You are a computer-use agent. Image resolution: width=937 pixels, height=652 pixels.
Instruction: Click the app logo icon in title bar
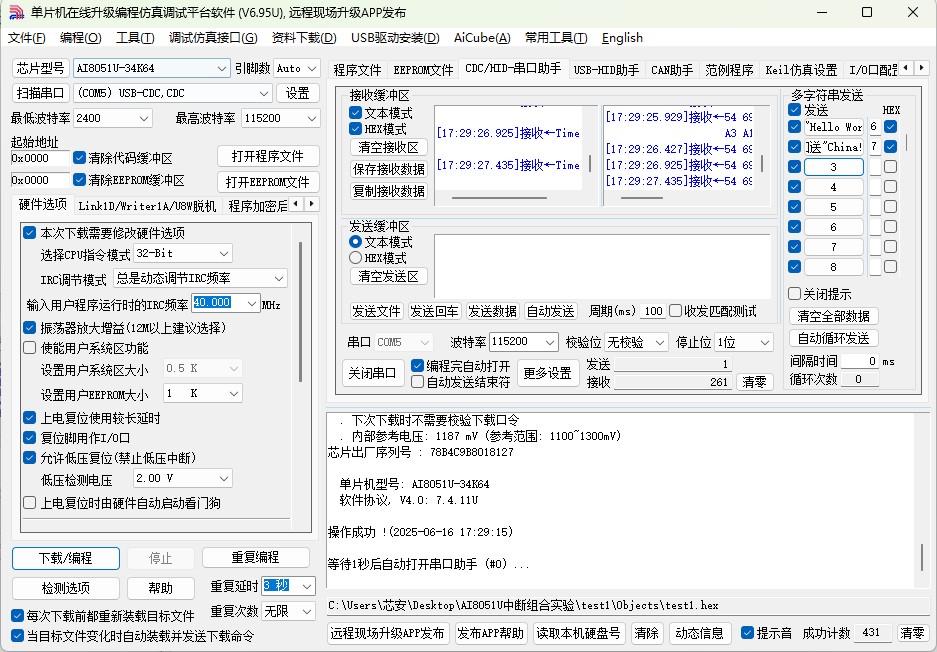point(17,12)
